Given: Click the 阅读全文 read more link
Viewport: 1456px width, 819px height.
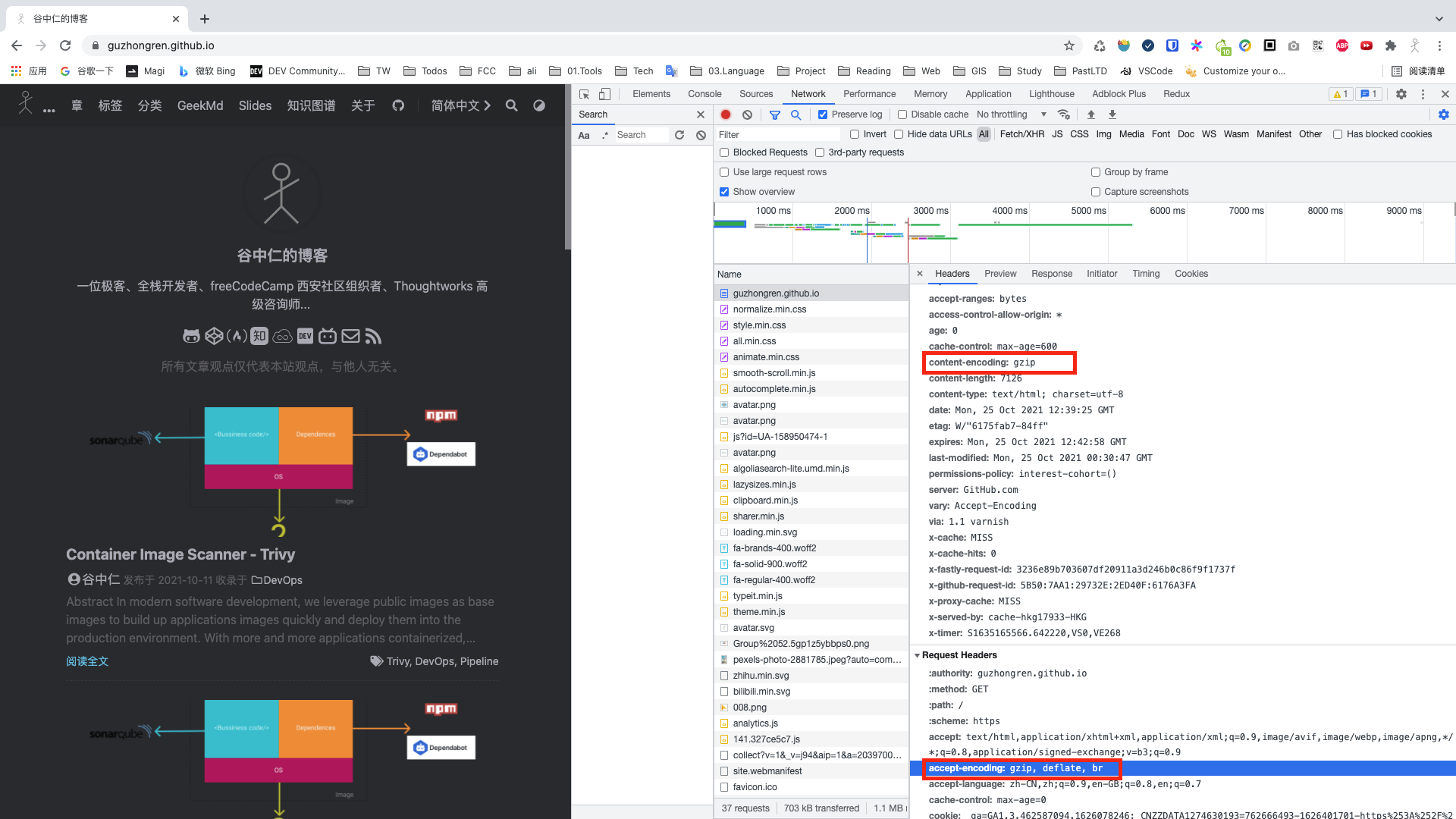Looking at the screenshot, I should coord(87,661).
